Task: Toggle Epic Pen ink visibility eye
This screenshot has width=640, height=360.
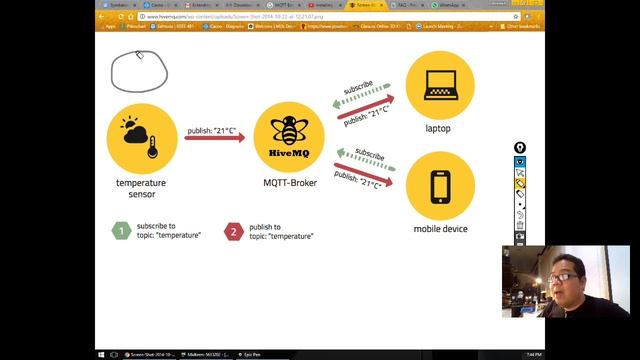Action: 520,162
